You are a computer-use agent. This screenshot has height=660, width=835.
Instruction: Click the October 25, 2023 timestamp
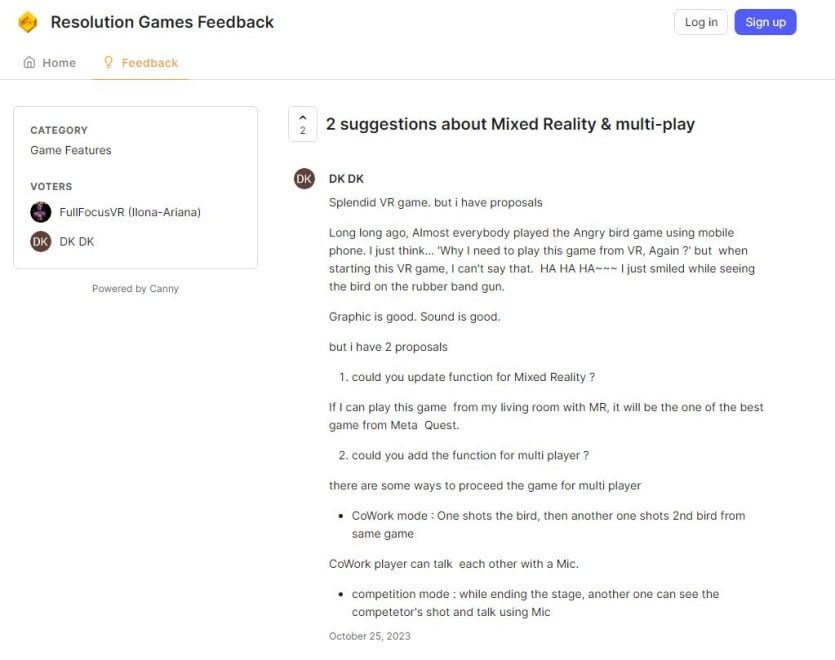[370, 636]
